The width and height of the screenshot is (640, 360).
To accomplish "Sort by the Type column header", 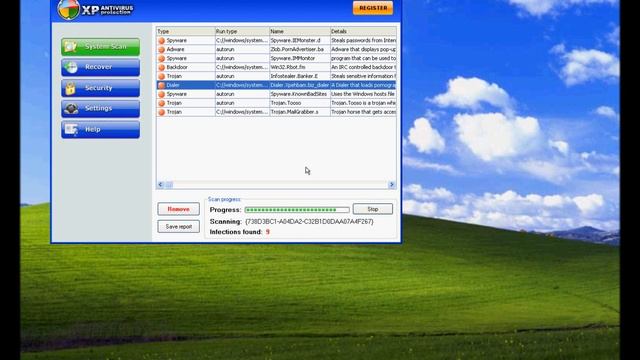I will (186, 31).
